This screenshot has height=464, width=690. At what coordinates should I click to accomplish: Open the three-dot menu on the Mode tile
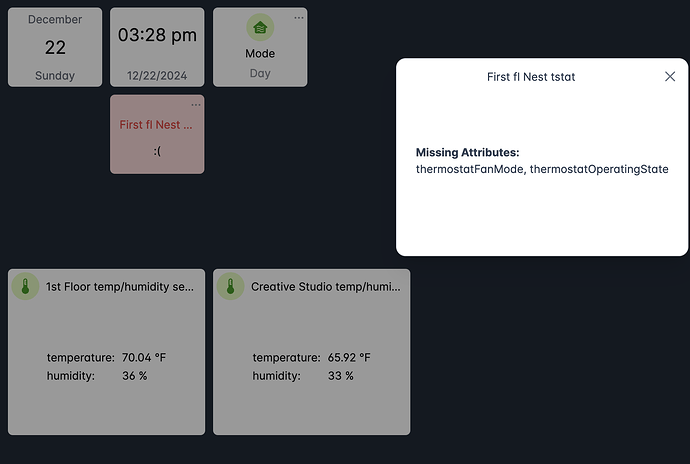coord(298,18)
